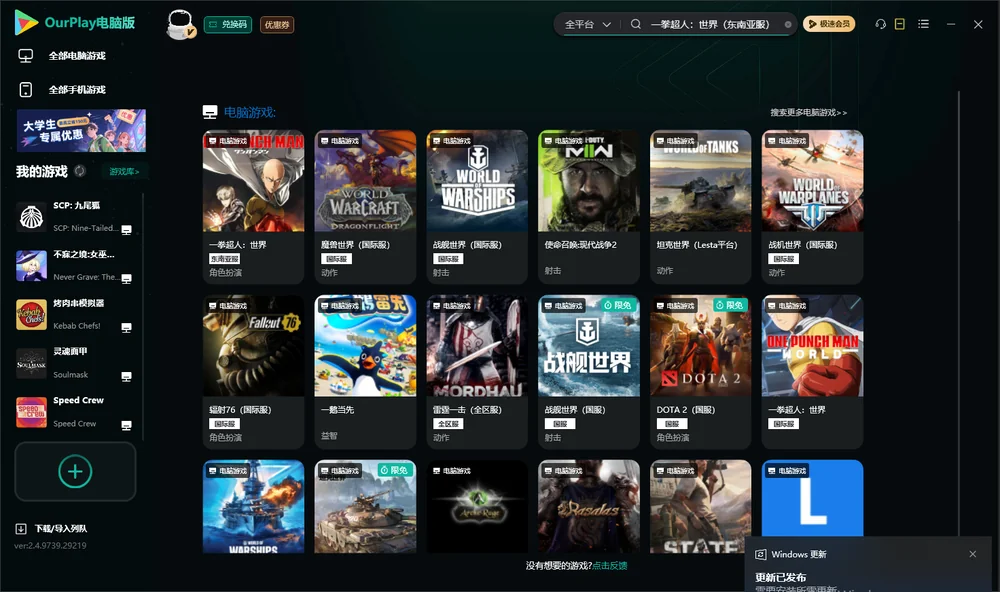The height and width of the screenshot is (592, 1000).
Task: Clear the search text with x icon
Action: (x=788, y=24)
